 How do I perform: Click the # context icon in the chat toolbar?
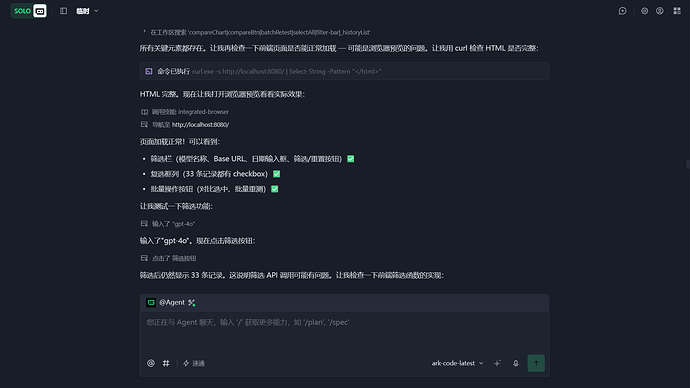click(166, 363)
